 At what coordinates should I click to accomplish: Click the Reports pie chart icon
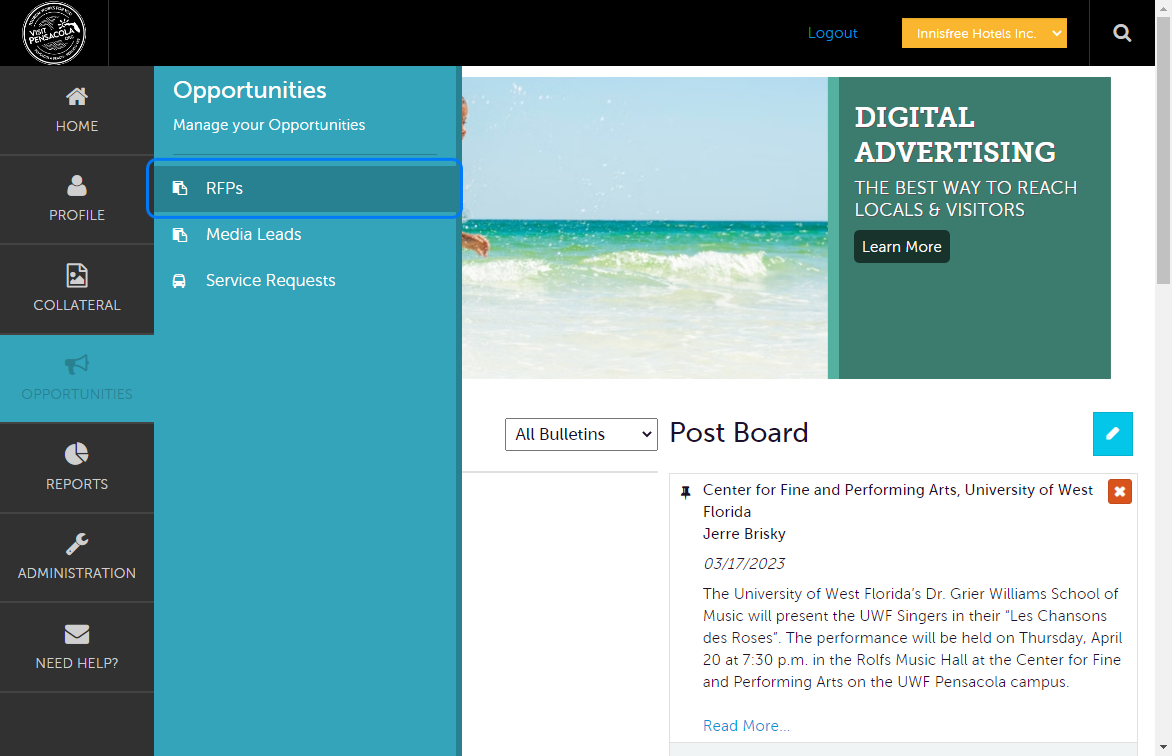point(77,454)
